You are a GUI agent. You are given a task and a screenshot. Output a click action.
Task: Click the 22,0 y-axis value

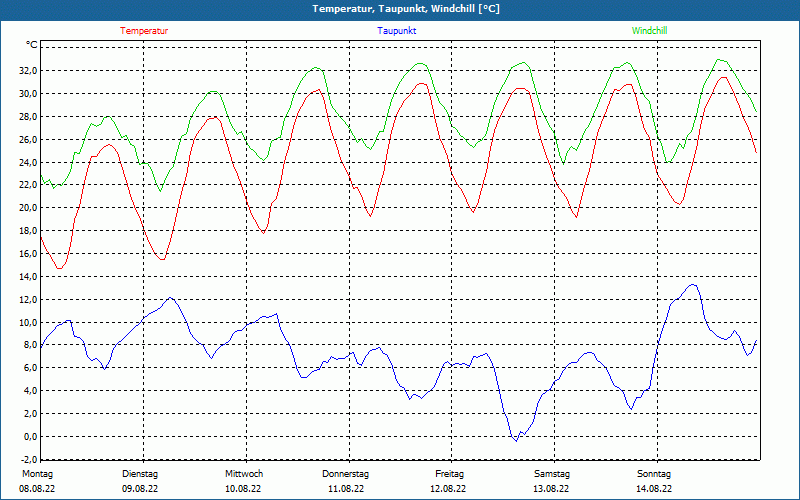[28, 185]
